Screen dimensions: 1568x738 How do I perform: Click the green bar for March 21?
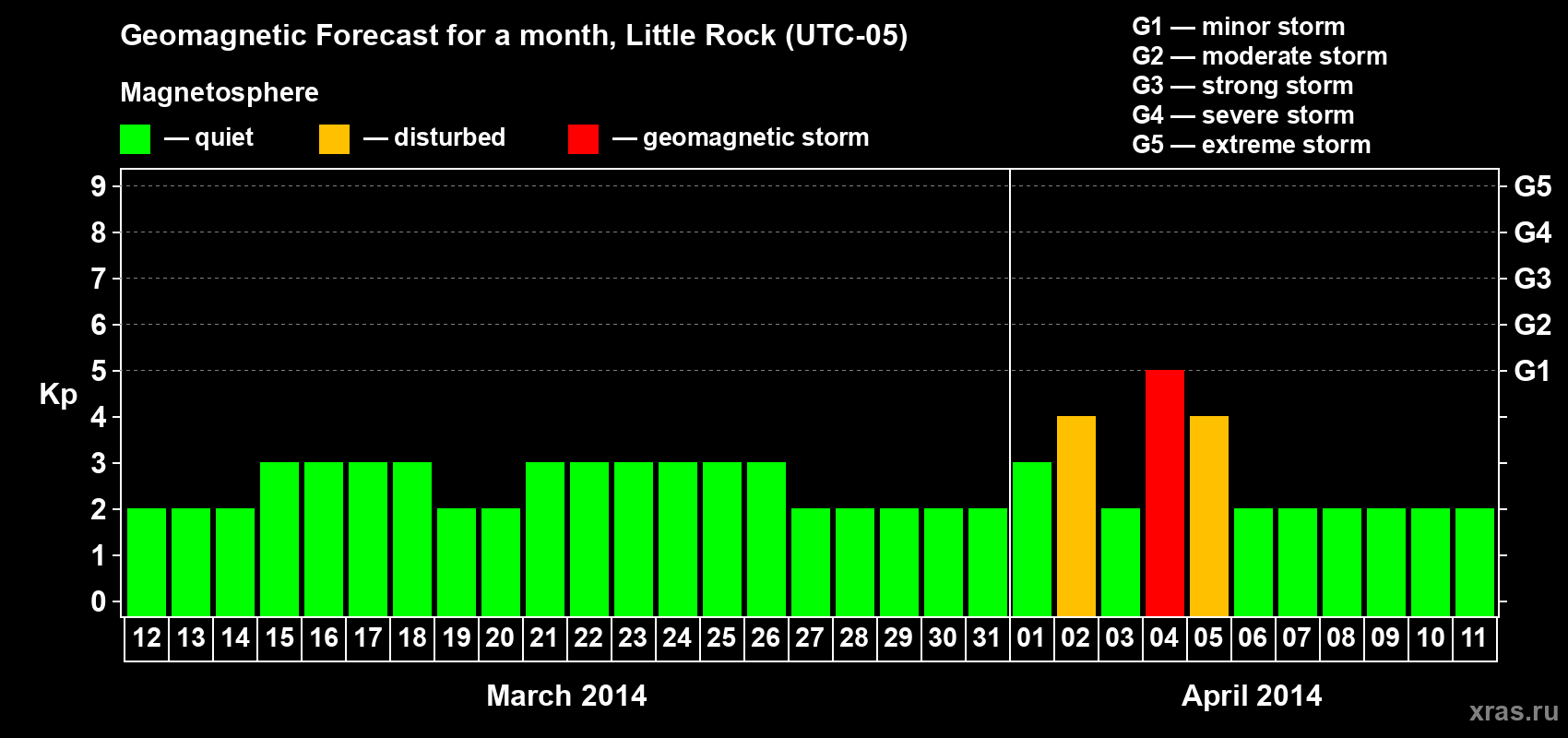click(545, 540)
